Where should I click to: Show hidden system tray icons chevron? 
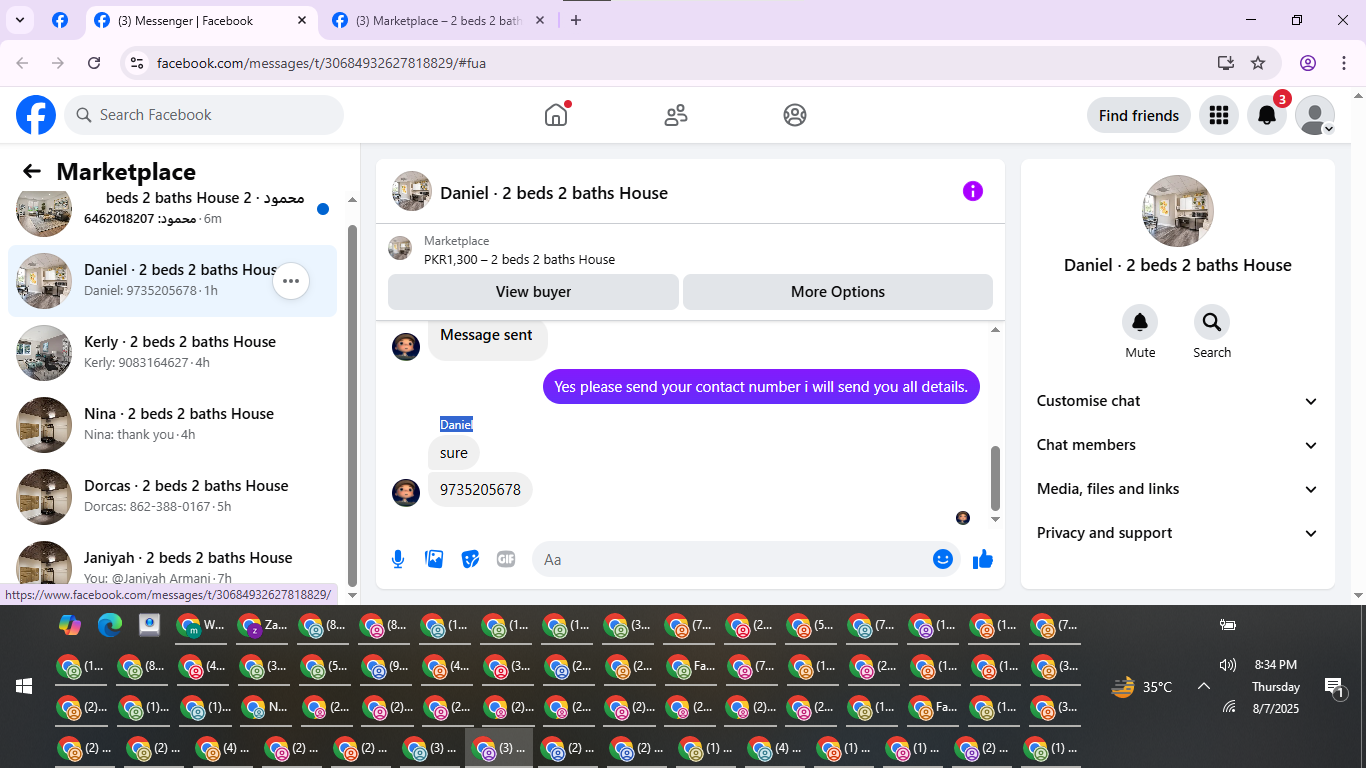point(1204,686)
